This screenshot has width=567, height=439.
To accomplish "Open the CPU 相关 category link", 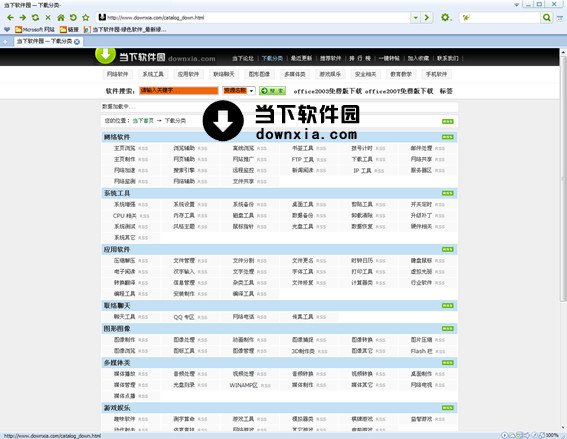I will pyautogui.click(x=125, y=216).
